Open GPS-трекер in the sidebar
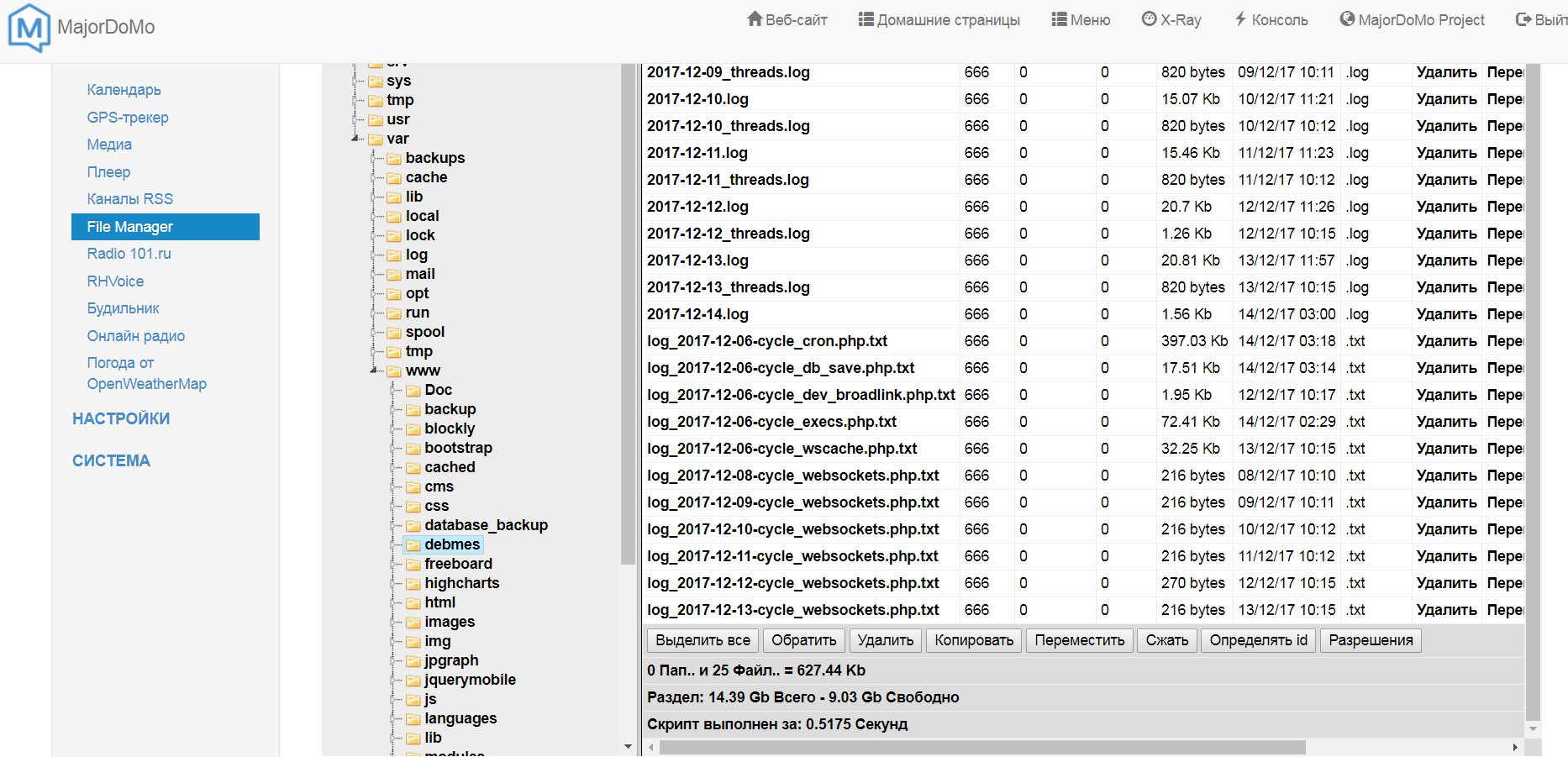1568x757 pixels. pyautogui.click(x=128, y=118)
